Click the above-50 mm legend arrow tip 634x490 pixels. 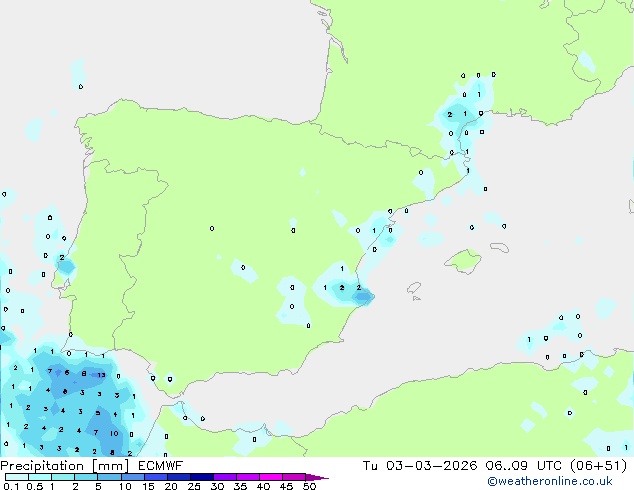(317, 477)
